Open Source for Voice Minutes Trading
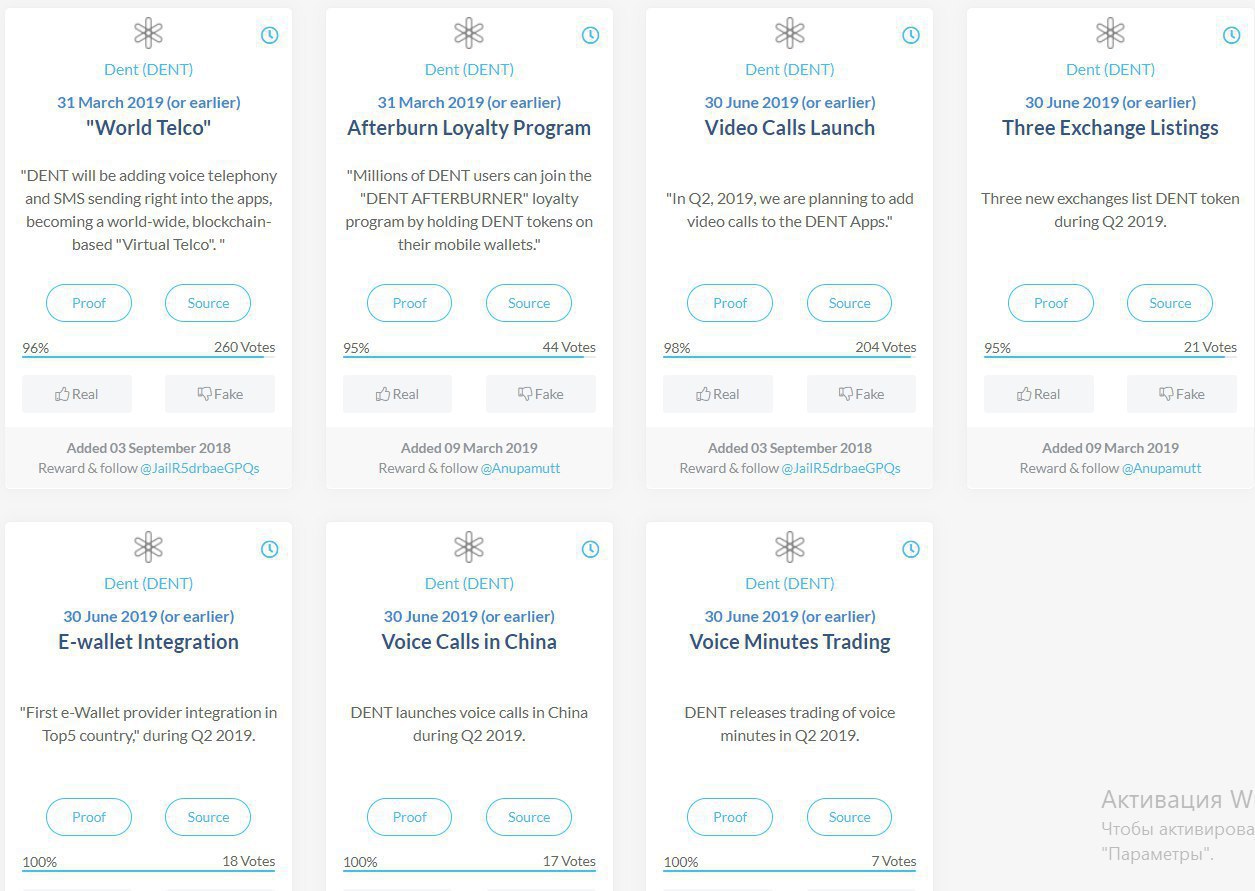The height and width of the screenshot is (891, 1255). point(849,817)
